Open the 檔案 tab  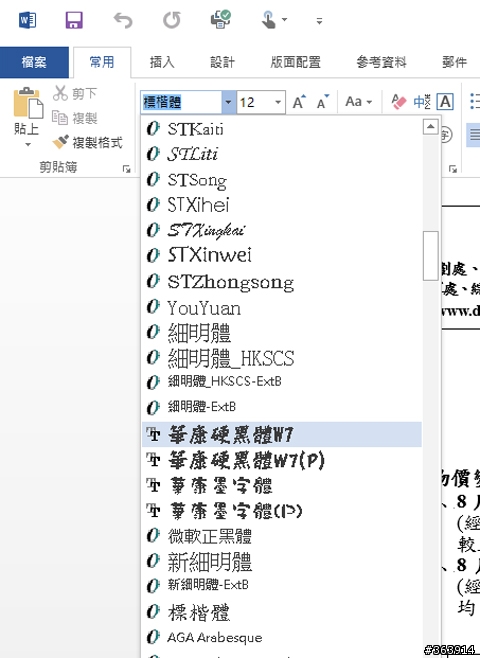pyautogui.click(x=34, y=62)
